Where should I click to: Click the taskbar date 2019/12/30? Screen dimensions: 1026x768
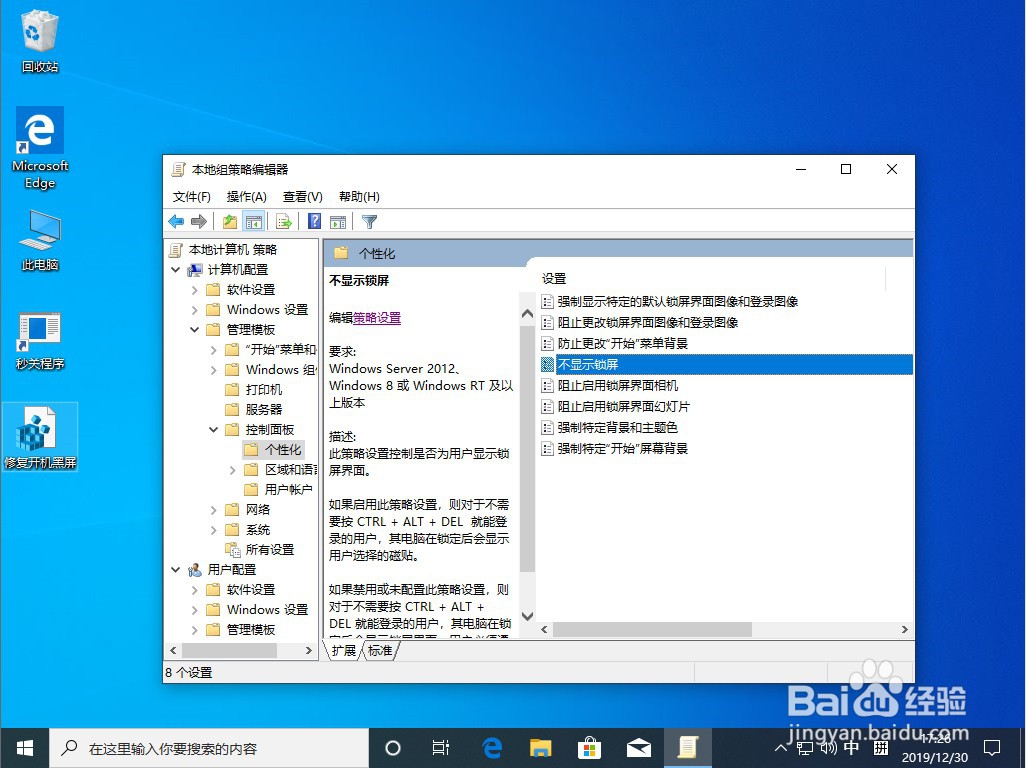point(934,758)
